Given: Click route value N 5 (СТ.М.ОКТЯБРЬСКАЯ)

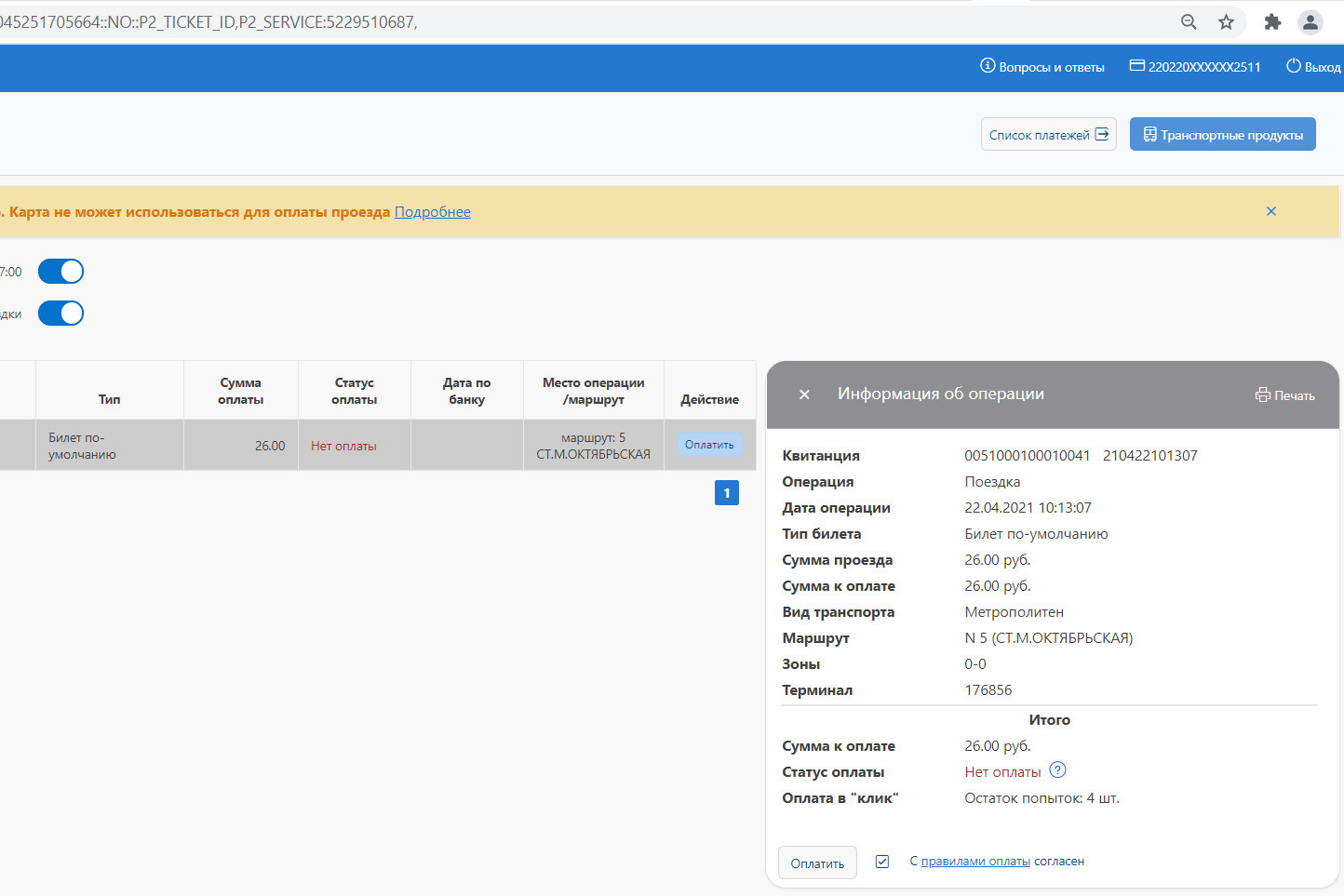Looking at the screenshot, I should 1049,638.
